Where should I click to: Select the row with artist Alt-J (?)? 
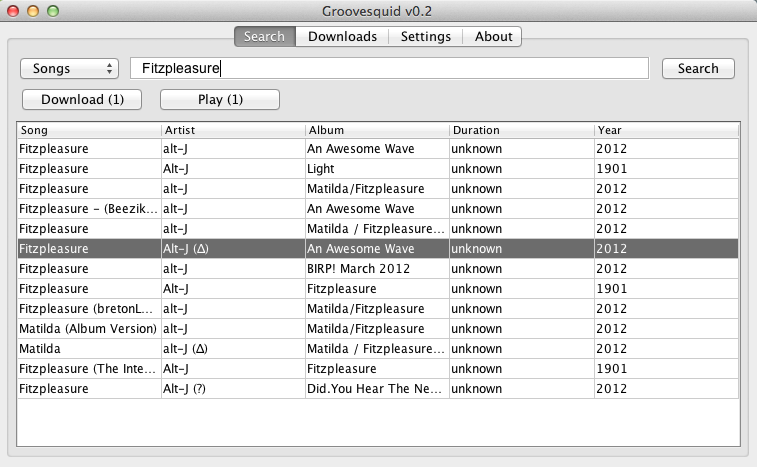tap(378, 389)
